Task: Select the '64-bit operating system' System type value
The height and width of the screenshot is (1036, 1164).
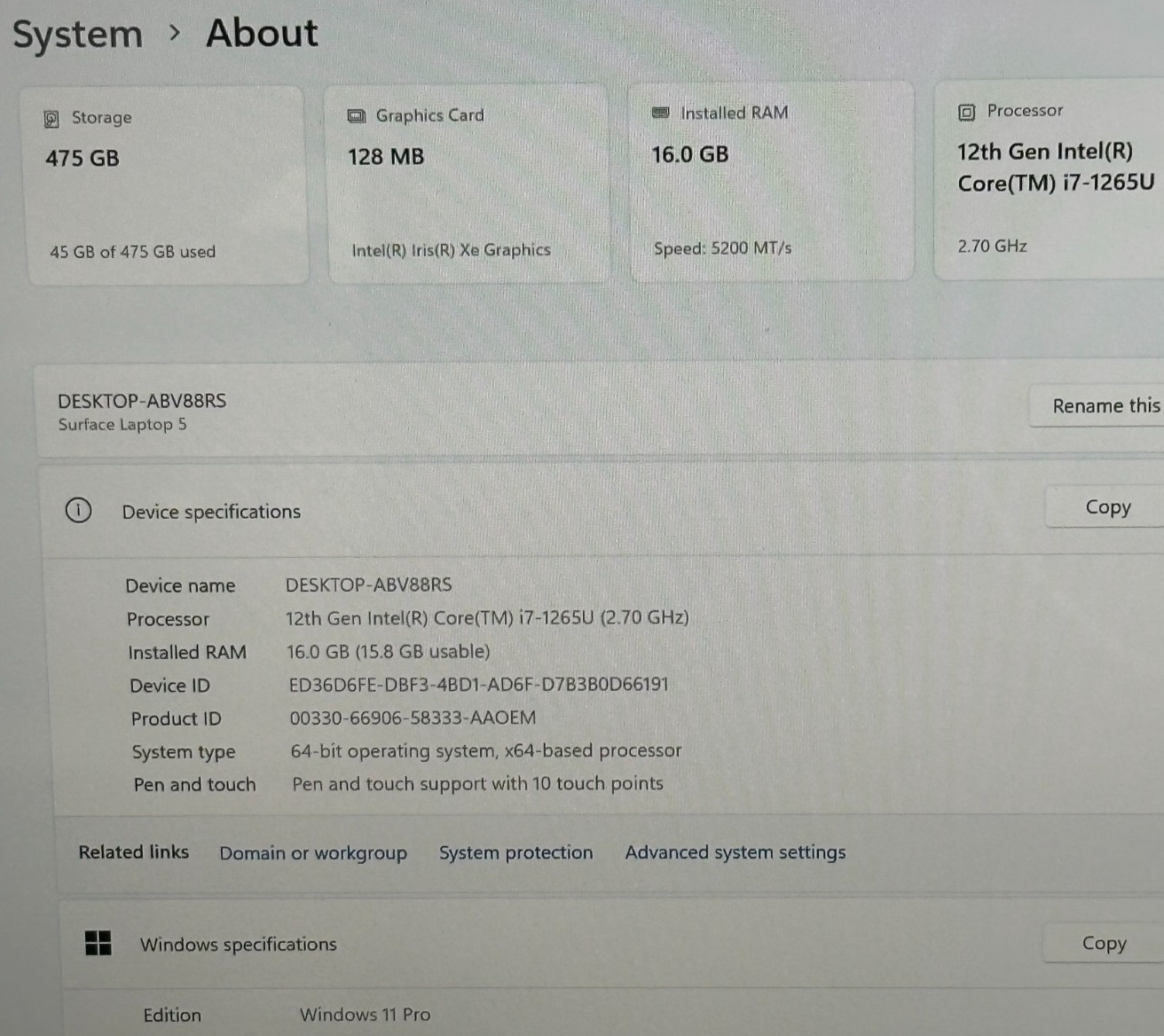Action: (x=486, y=750)
